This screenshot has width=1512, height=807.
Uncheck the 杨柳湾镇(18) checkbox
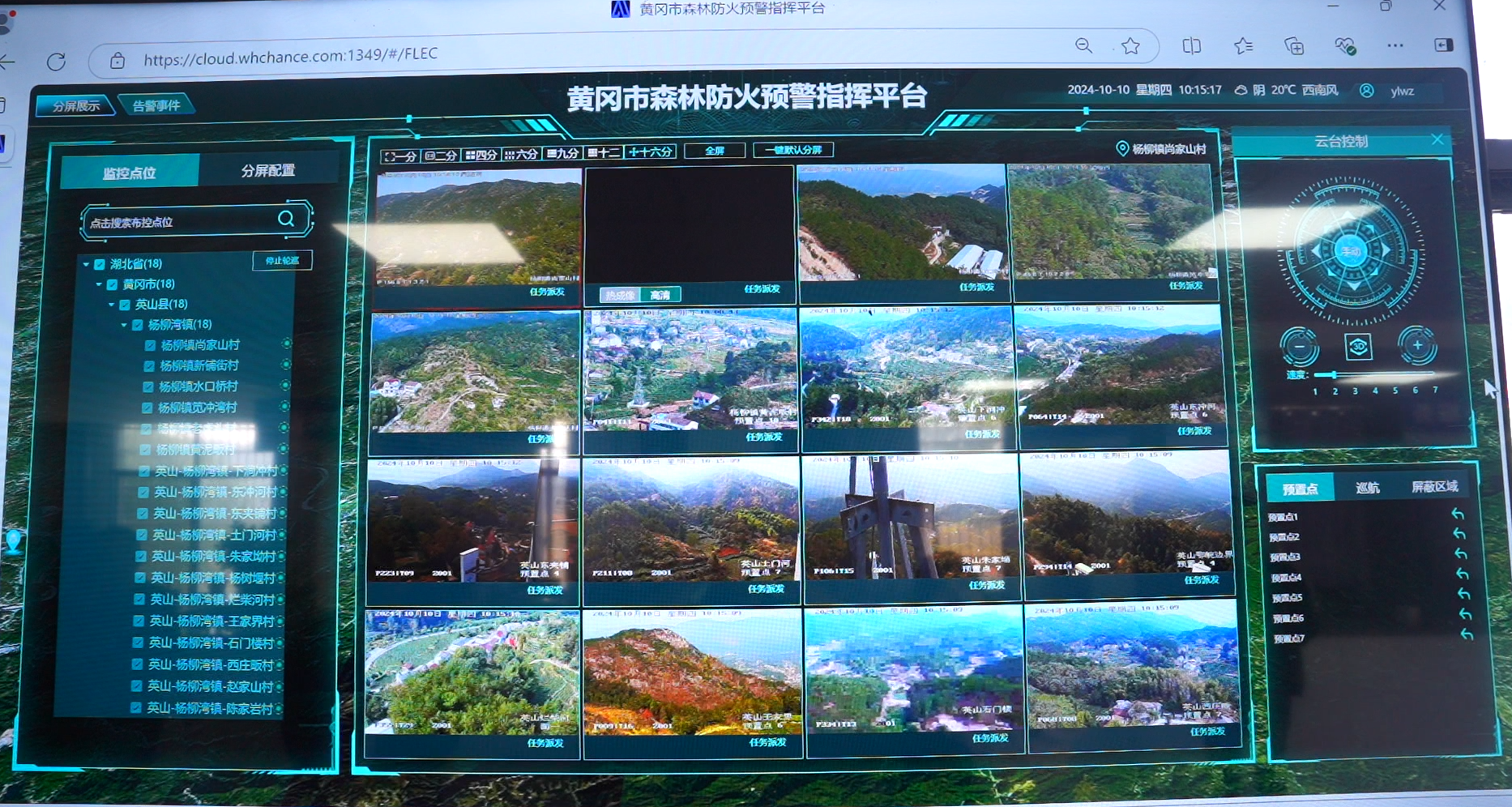click(x=138, y=325)
